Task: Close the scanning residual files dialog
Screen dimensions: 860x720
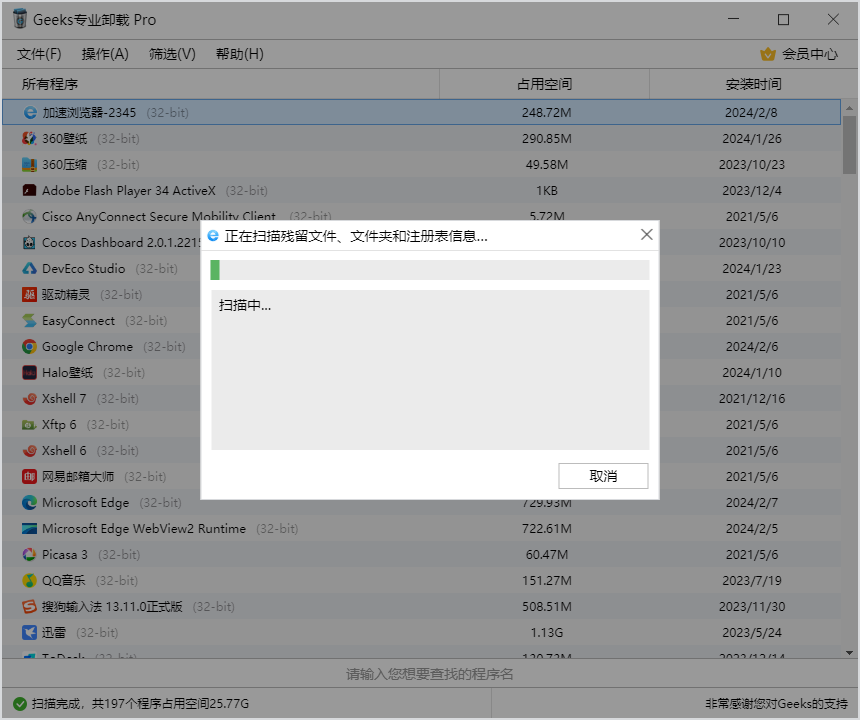Action: point(646,235)
